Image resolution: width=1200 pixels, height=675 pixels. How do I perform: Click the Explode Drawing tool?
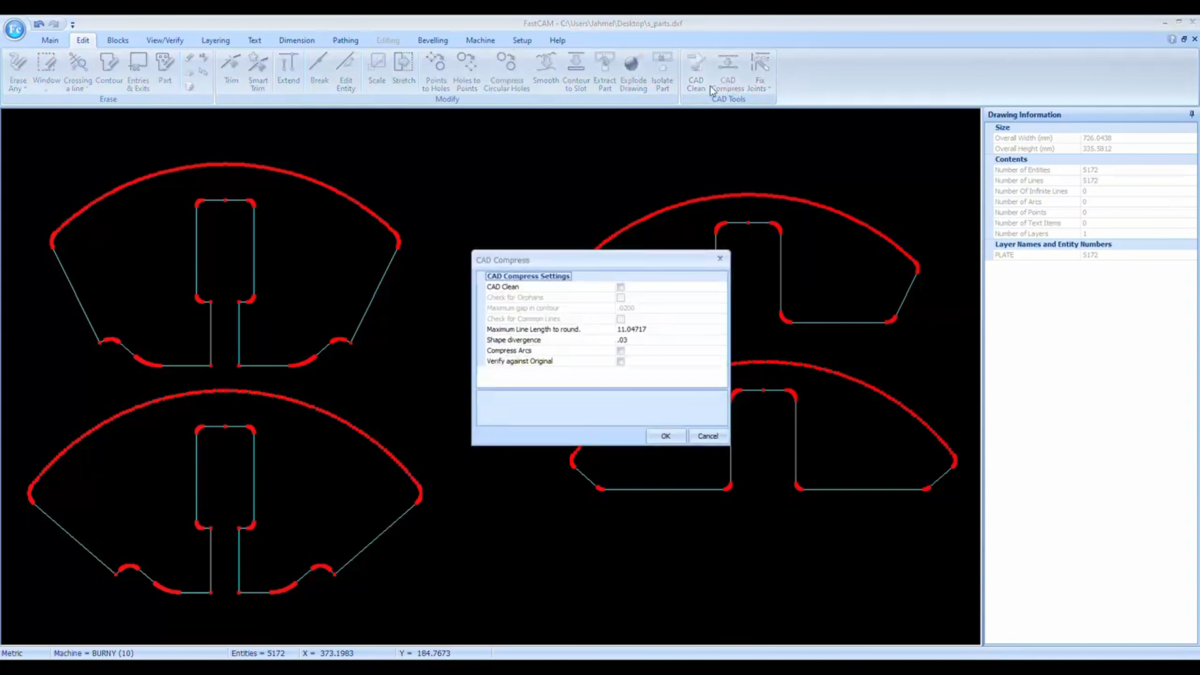point(633,72)
